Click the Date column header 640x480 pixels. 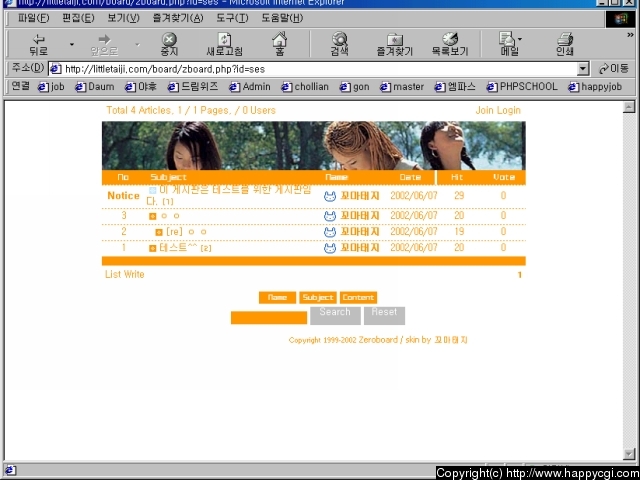pyautogui.click(x=410, y=177)
